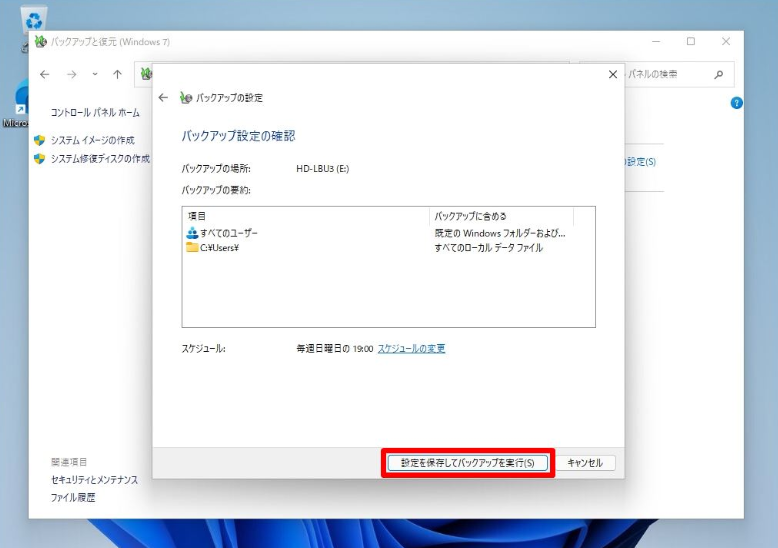Open the blue help question mark
Image resolution: width=778 pixels, height=548 pixels.
coord(737,103)
